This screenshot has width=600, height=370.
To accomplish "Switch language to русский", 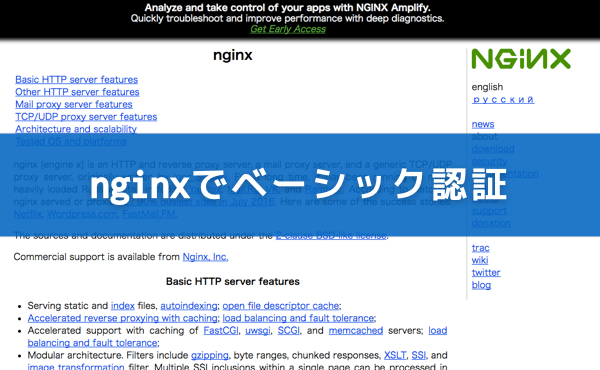I will tap(503, 99).
